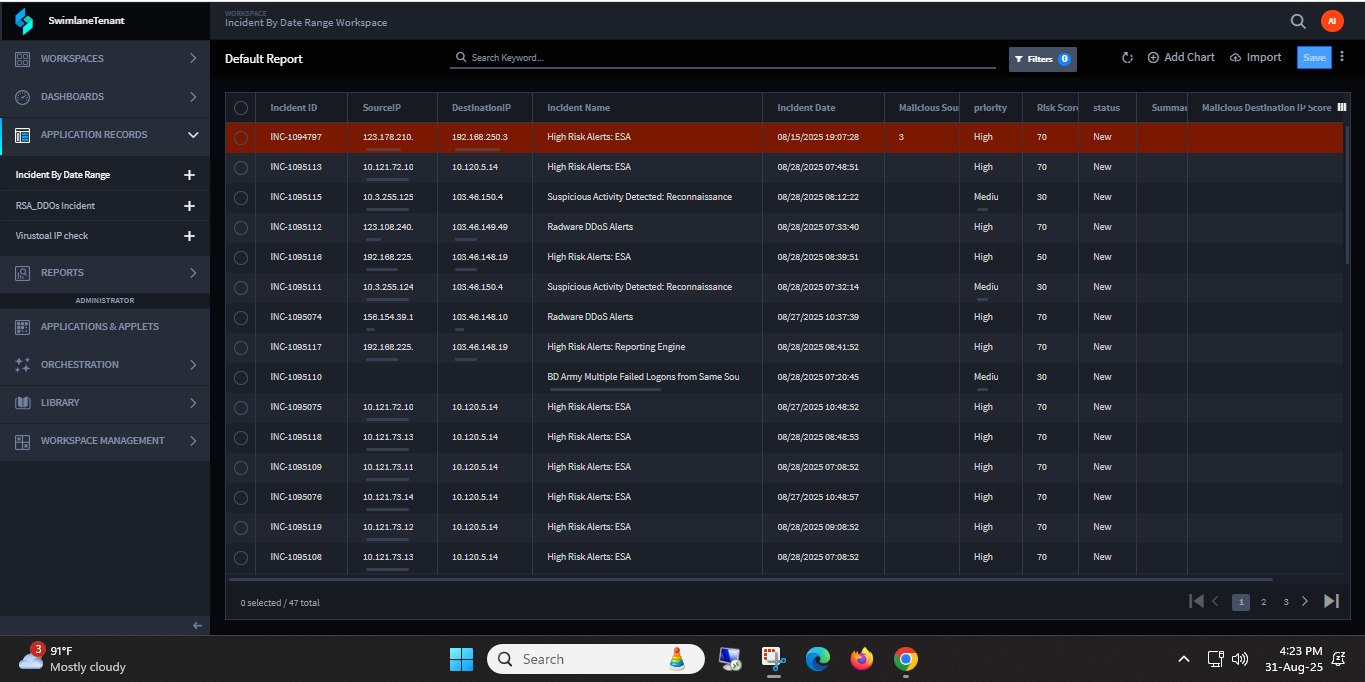Screen dimensions: 1365x682
Task: Go to page 2 of results
Action: point(1264,602)
